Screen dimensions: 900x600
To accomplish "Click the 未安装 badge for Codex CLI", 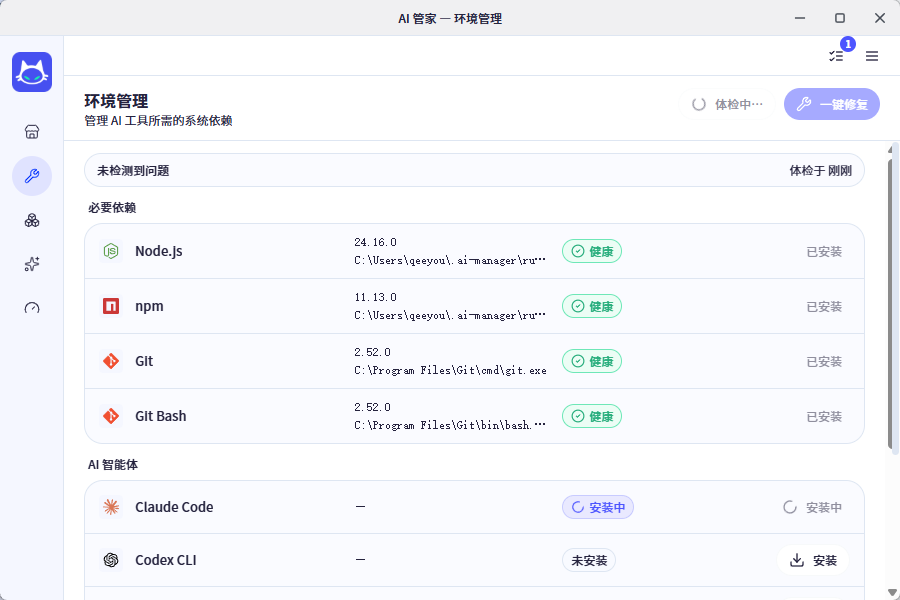I will [589, 560].
